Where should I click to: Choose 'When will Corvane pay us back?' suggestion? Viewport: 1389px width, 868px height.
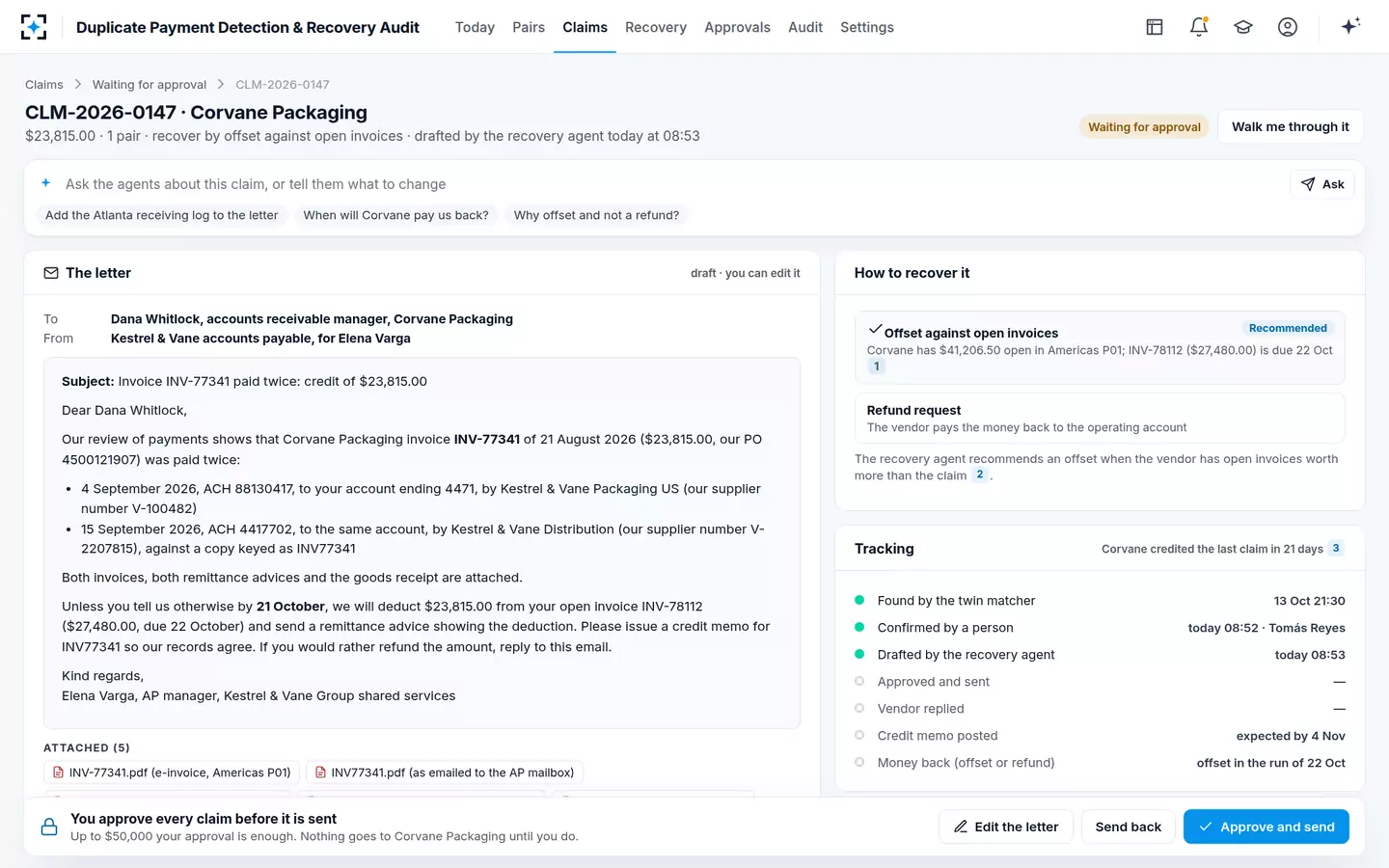(396, 215)
